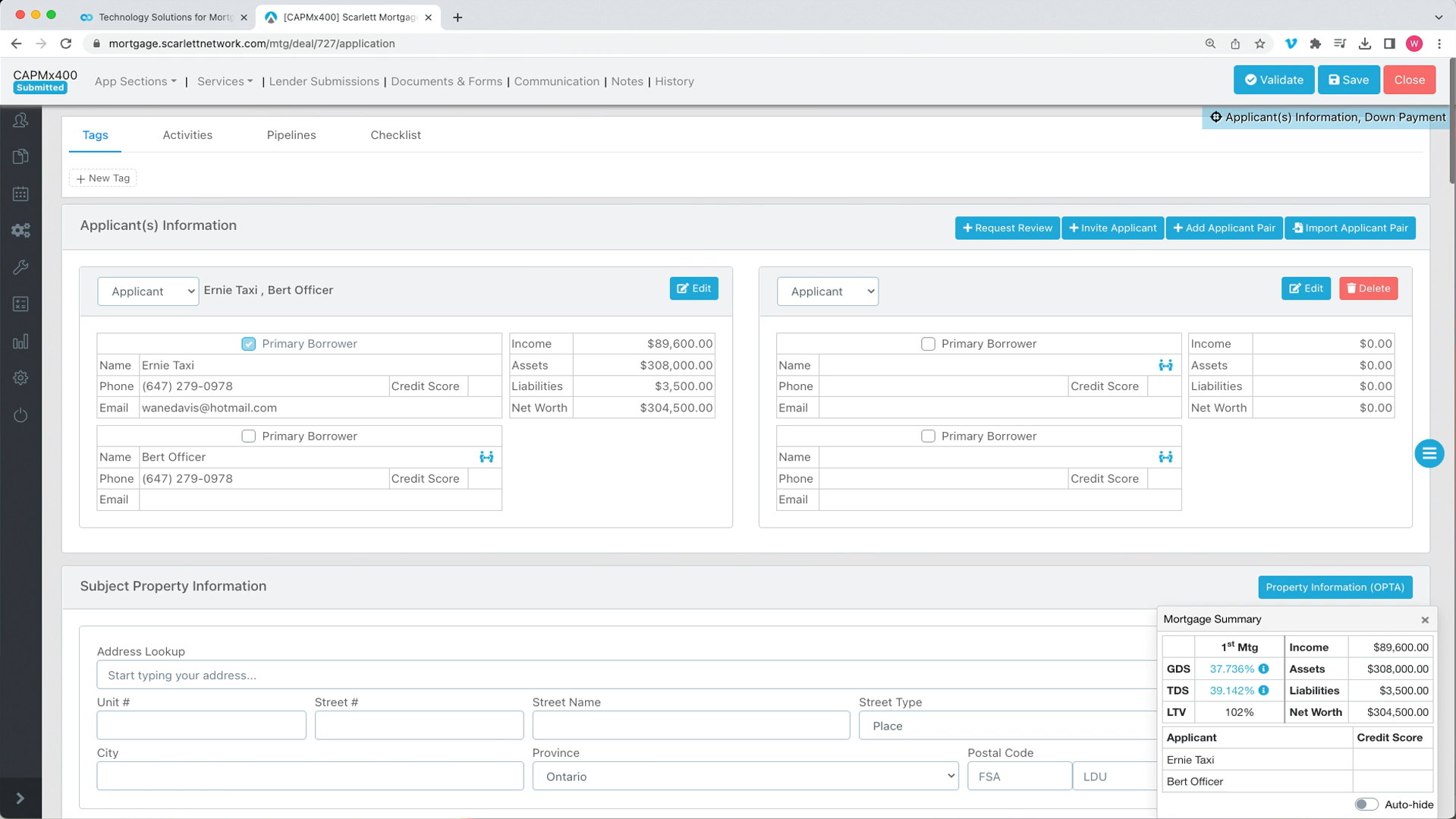Open History menu item

click(x=675, y=81)
